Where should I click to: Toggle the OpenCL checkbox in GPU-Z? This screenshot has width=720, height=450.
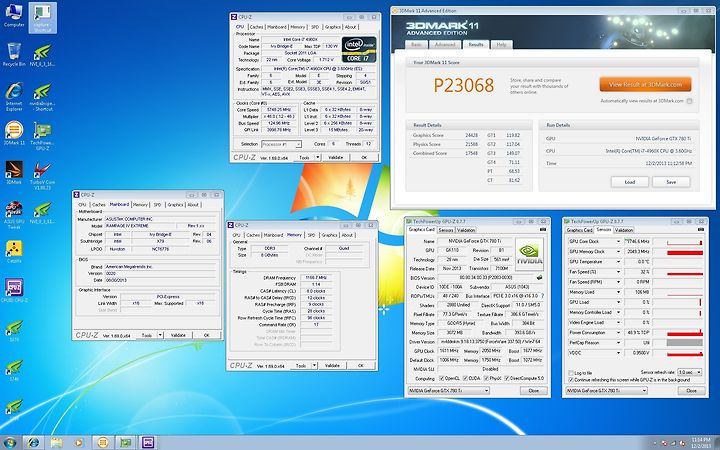pos(442,378)
